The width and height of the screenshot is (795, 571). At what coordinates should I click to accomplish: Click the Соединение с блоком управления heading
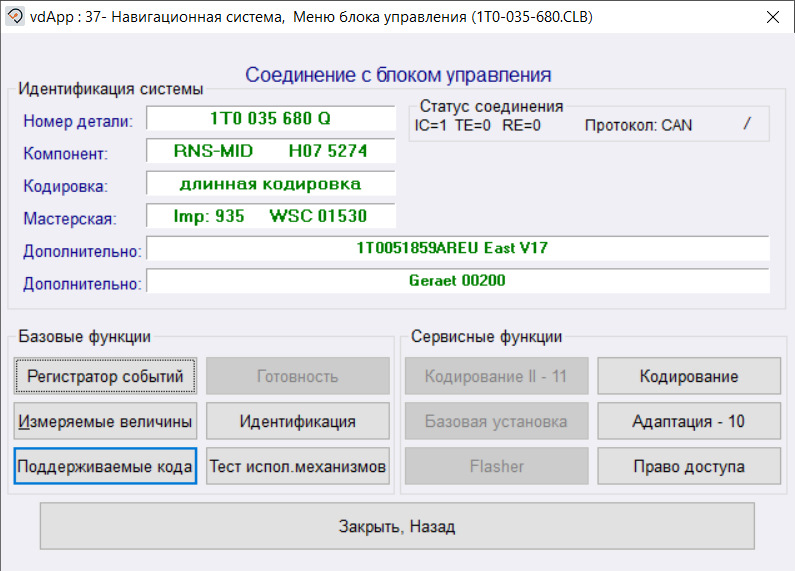[x=398, y=75]
